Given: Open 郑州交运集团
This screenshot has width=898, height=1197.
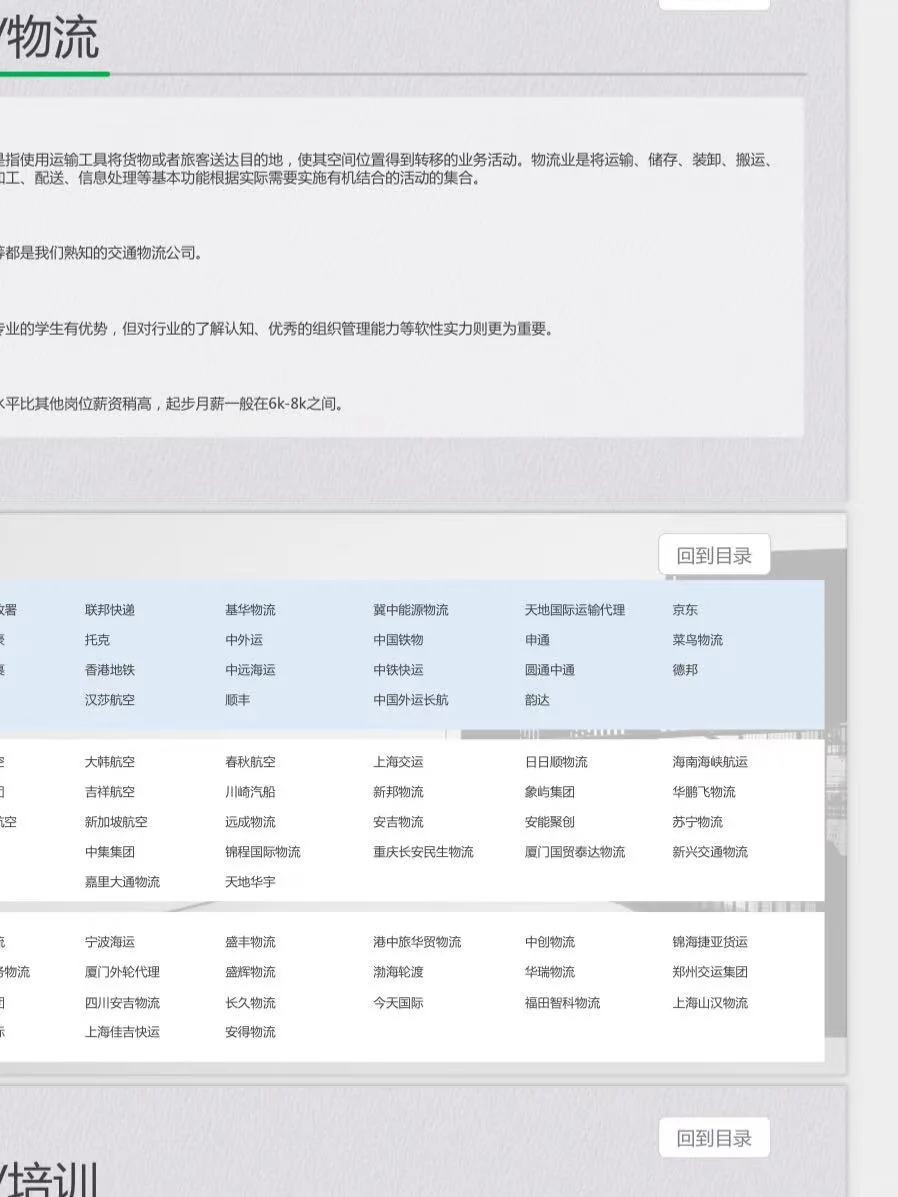Looking at the screenshot, I should point(710,972).
